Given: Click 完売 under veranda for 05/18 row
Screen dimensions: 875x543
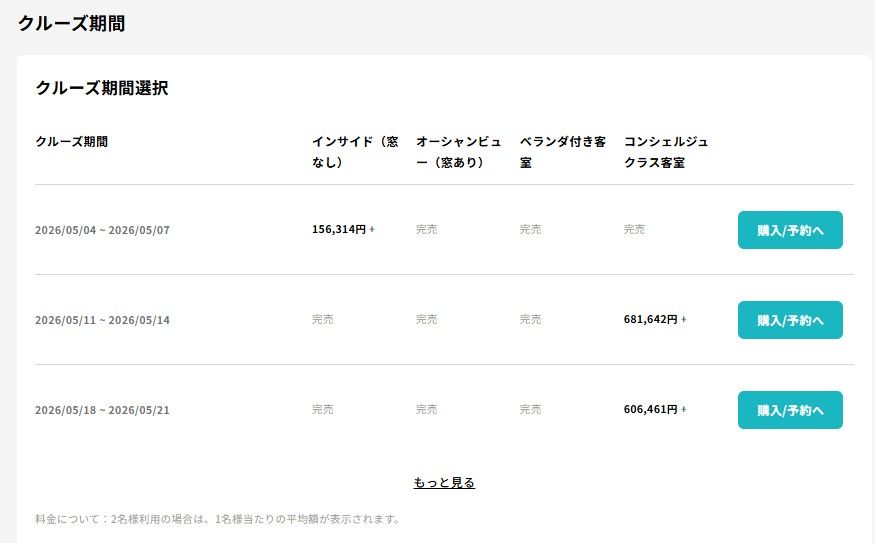Looking at the screenshot, I should point(530,409).
